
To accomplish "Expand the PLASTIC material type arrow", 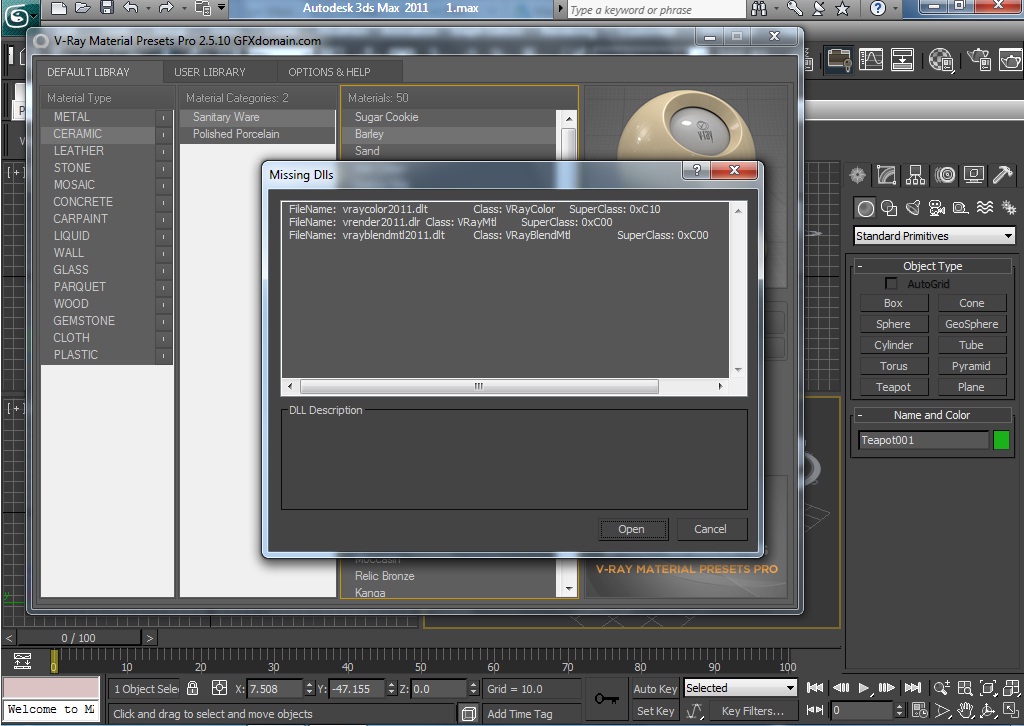I will [x=164, y=355].
